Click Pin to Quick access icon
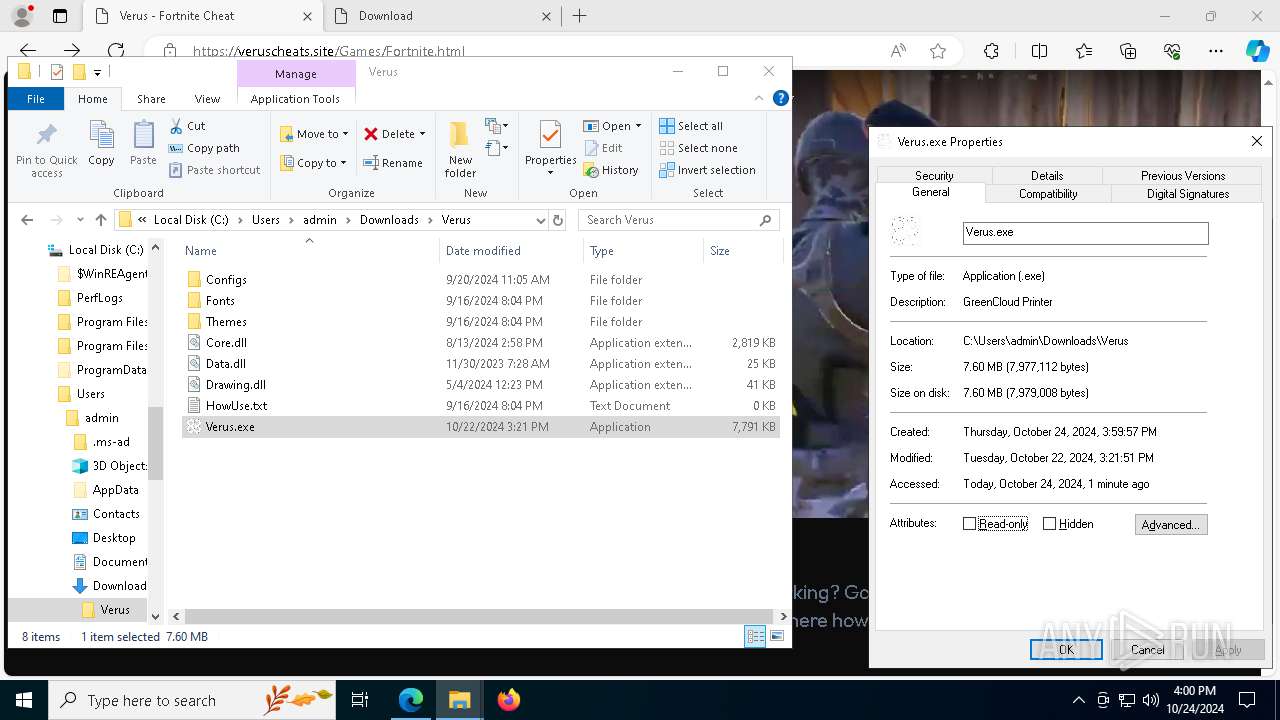Screen dimensions: 1280x720 tap(46, 150)
